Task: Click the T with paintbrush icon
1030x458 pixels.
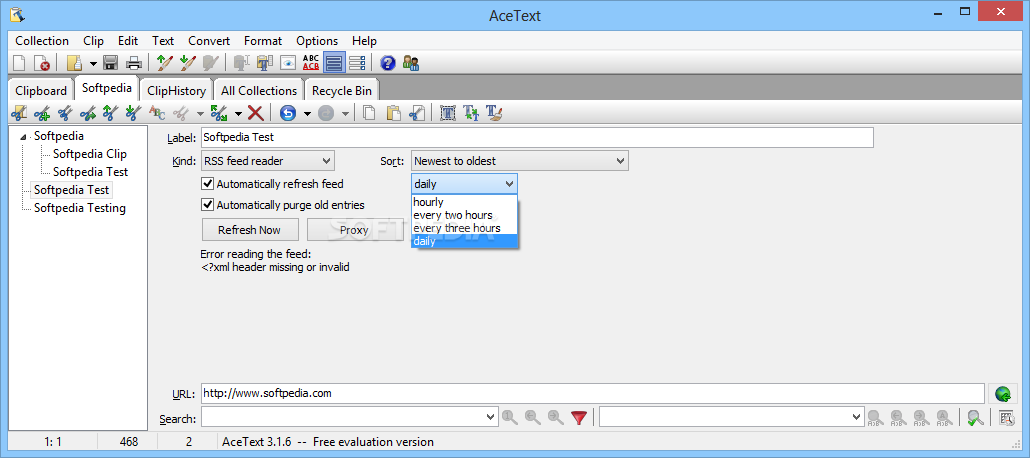Action: coord(494,113)
